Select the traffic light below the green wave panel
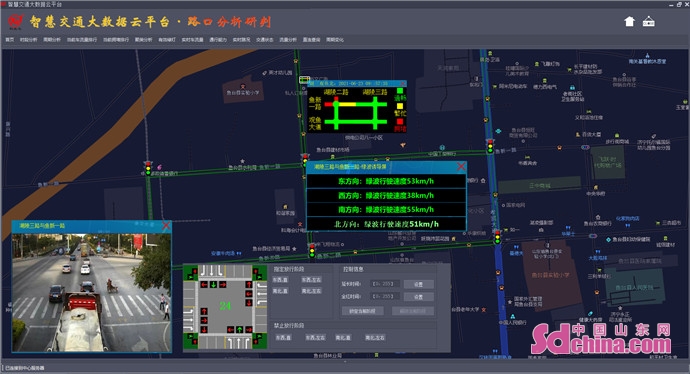Screen dimensions: 690x374 pyautogui.click(x=312, y=250)
